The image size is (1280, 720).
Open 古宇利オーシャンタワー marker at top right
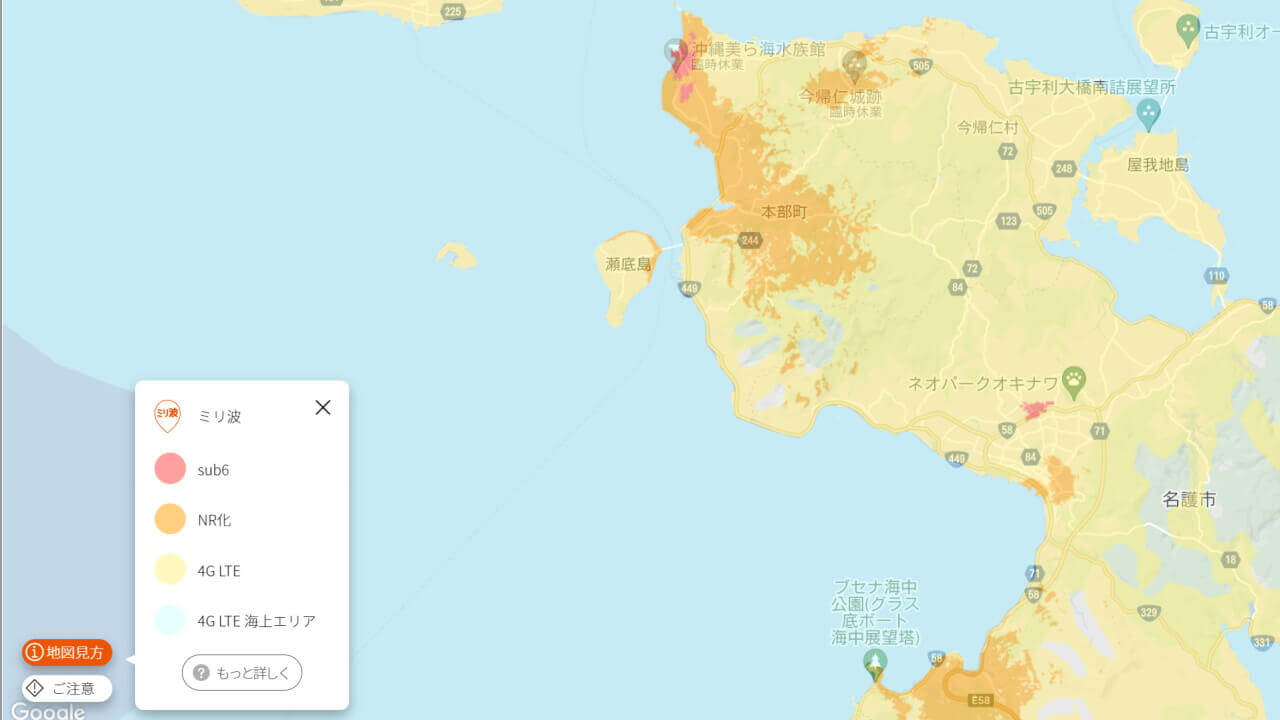(1188, 30)
